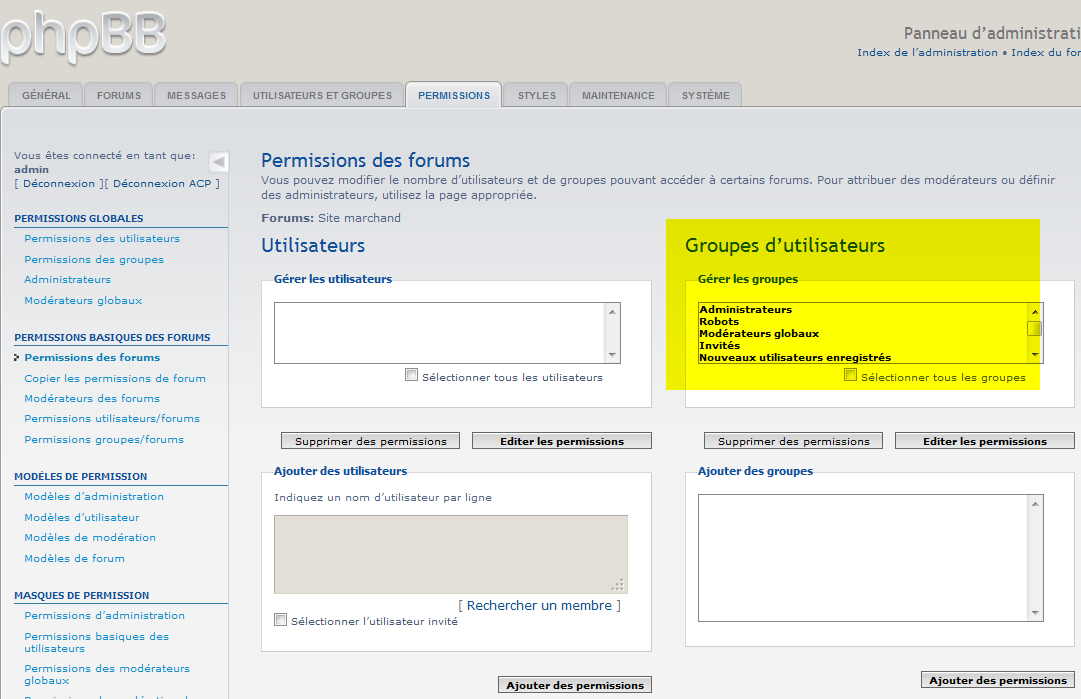Open Permissions utilisateurs/forums link
The height and width of the screenshot is (699, 1081).
pyautogui.click(x=112, y=418)
